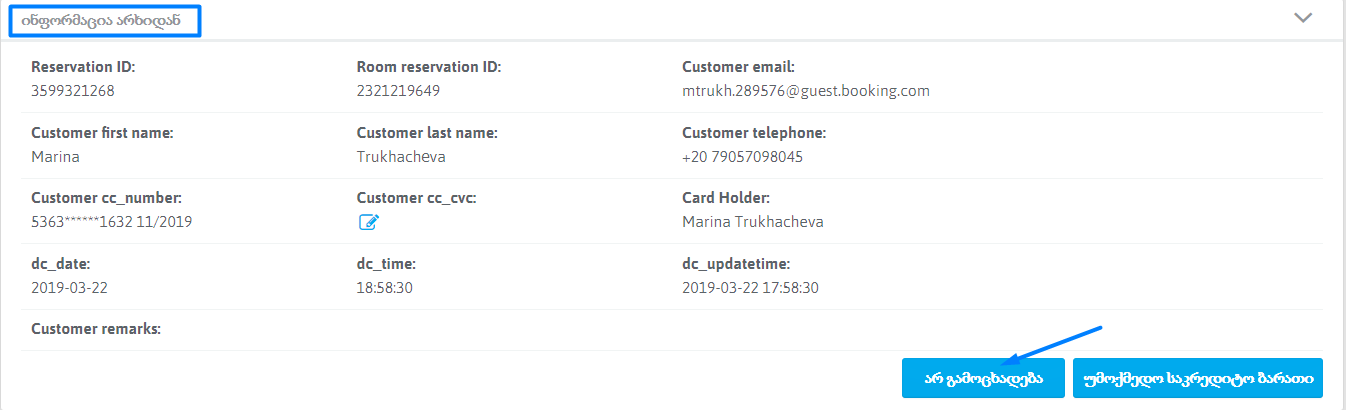Select the customer first name Marina
The image size is (1346, 410).
click(55, 157)
